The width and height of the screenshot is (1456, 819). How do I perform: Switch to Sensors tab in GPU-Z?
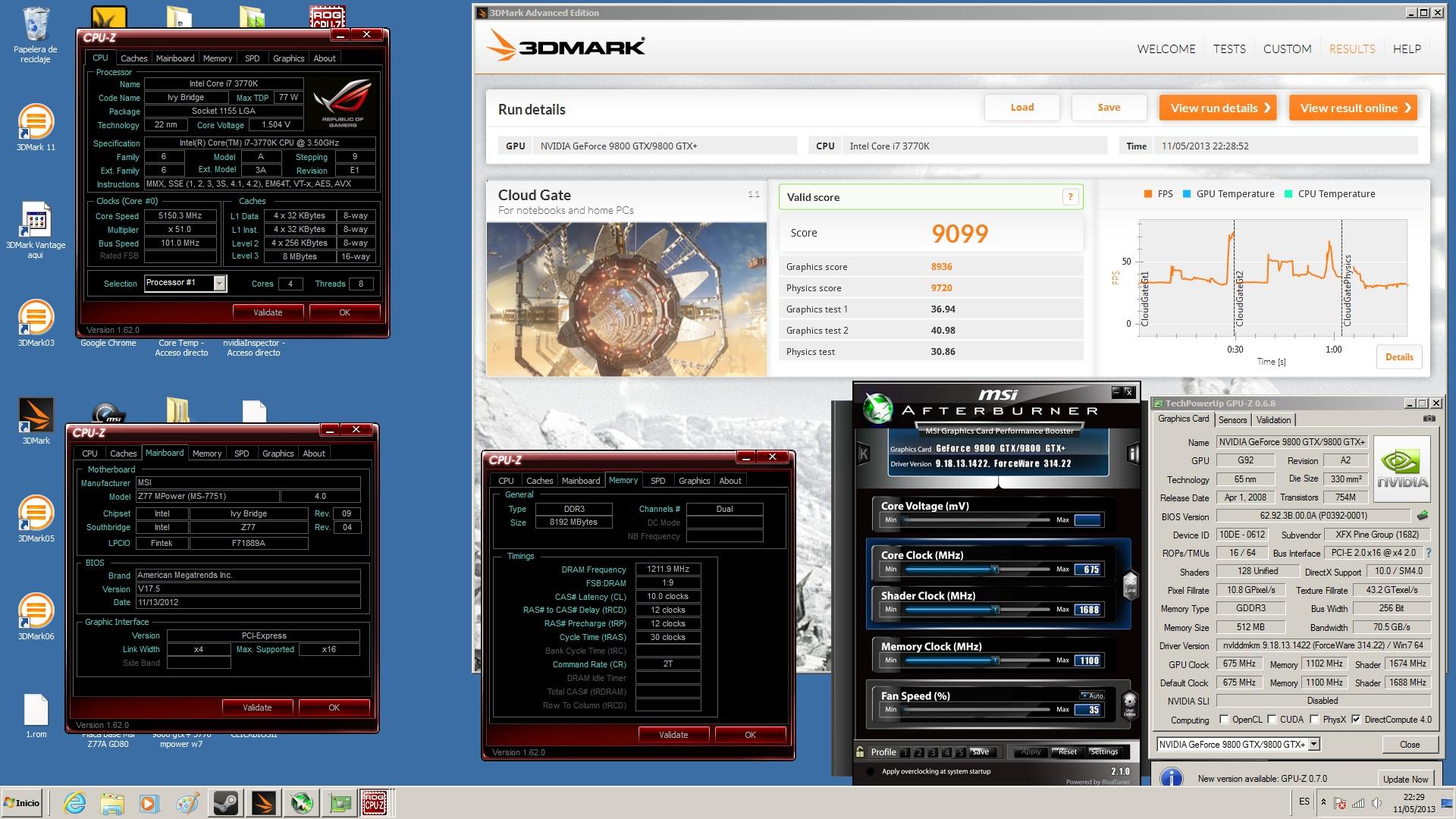tap(1232, 419)
